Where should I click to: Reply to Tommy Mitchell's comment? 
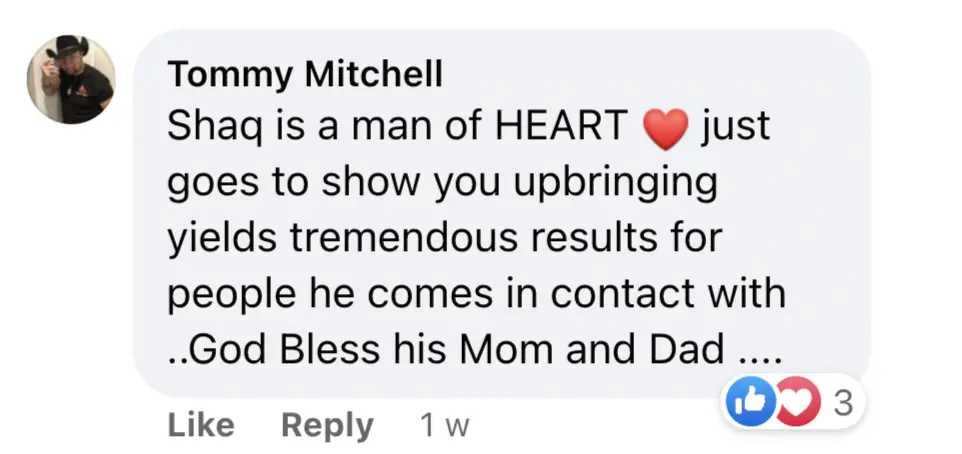tap(327, 425)
